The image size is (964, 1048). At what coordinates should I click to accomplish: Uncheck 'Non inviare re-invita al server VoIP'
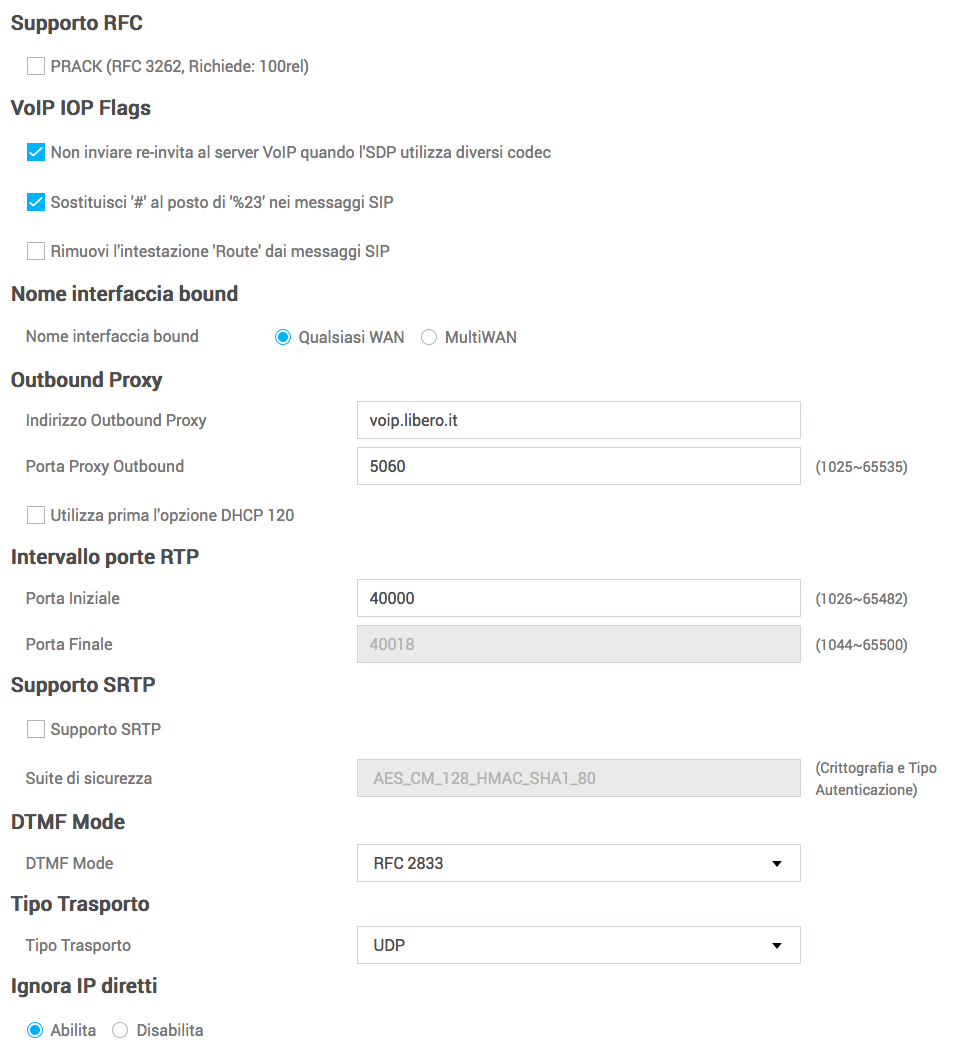pyautogui.click(x=36, y=153)
